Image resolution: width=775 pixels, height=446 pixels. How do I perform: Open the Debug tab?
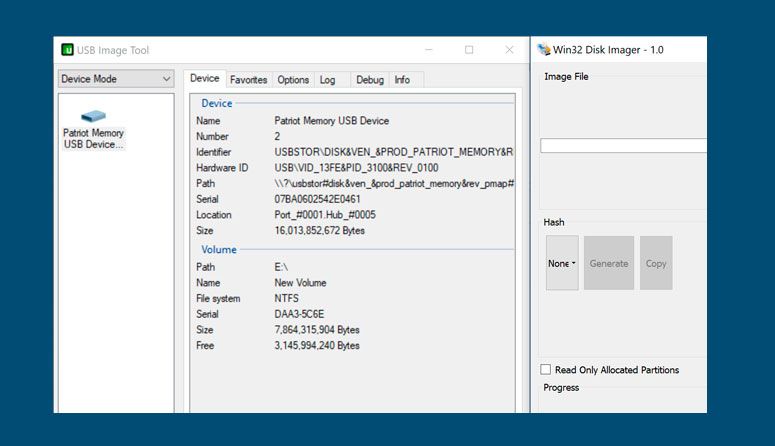coord(370,80)
